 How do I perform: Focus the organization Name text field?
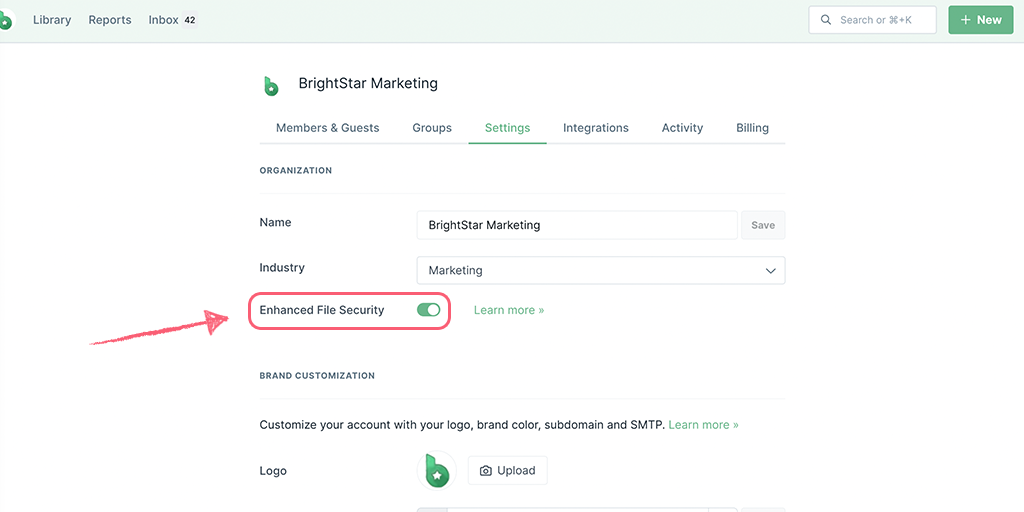[577, 225]
